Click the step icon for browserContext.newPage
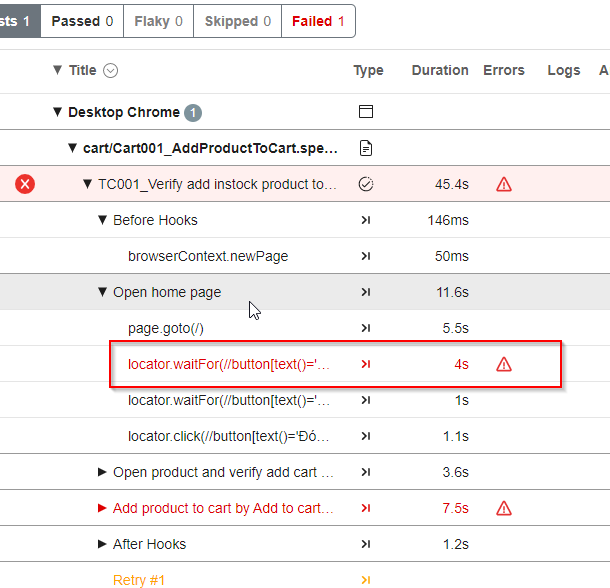Screen dimensions: 610x588 coord(366,256)
